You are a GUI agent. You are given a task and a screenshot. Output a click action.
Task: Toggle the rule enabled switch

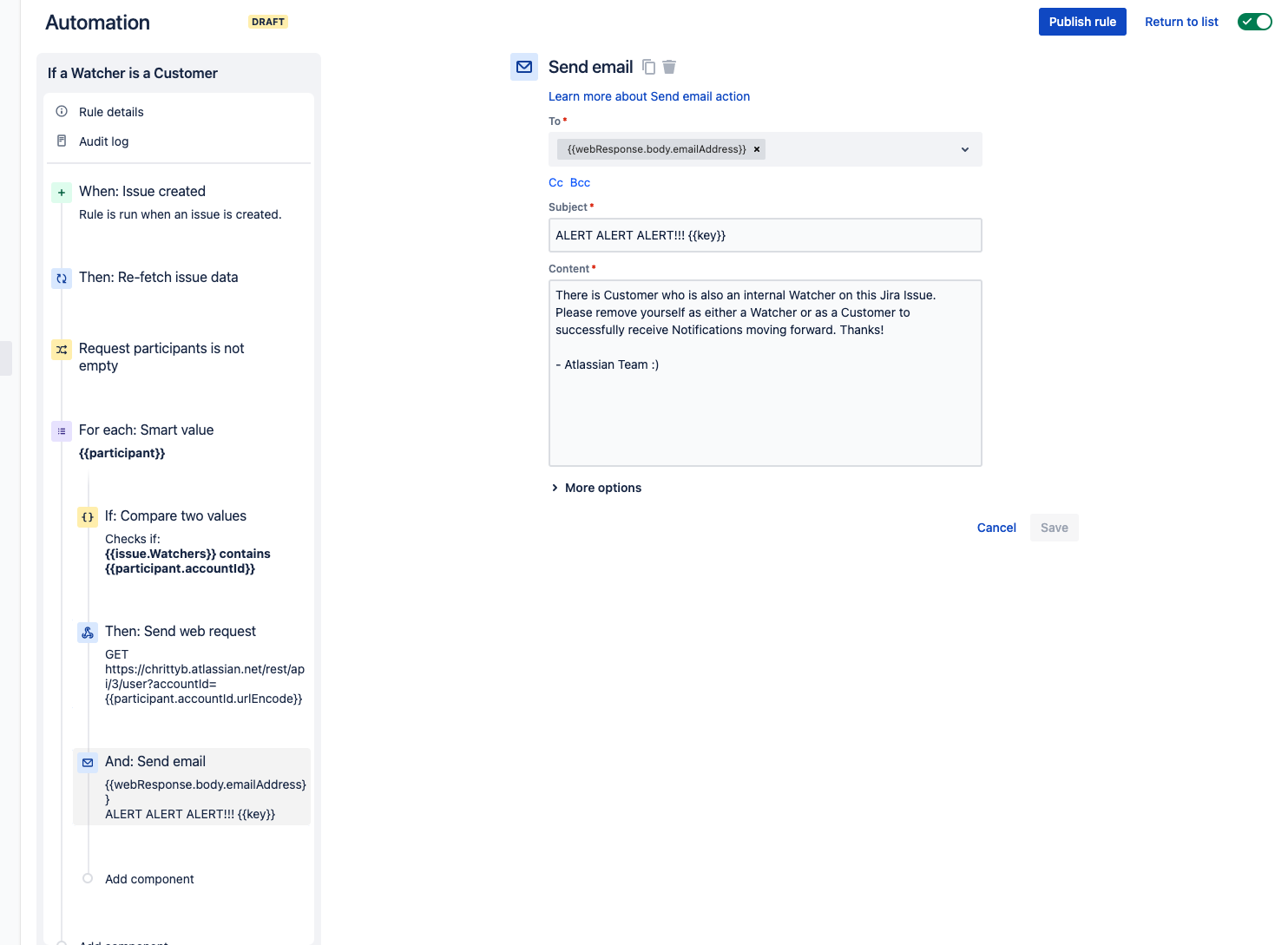pos(1254,22)
